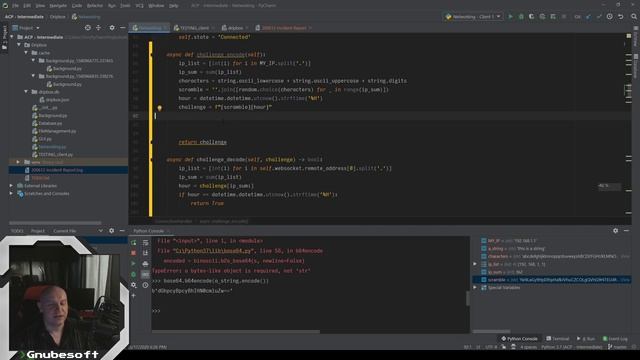Collapse the first Background.py cache folder

(x=33, y=60)
